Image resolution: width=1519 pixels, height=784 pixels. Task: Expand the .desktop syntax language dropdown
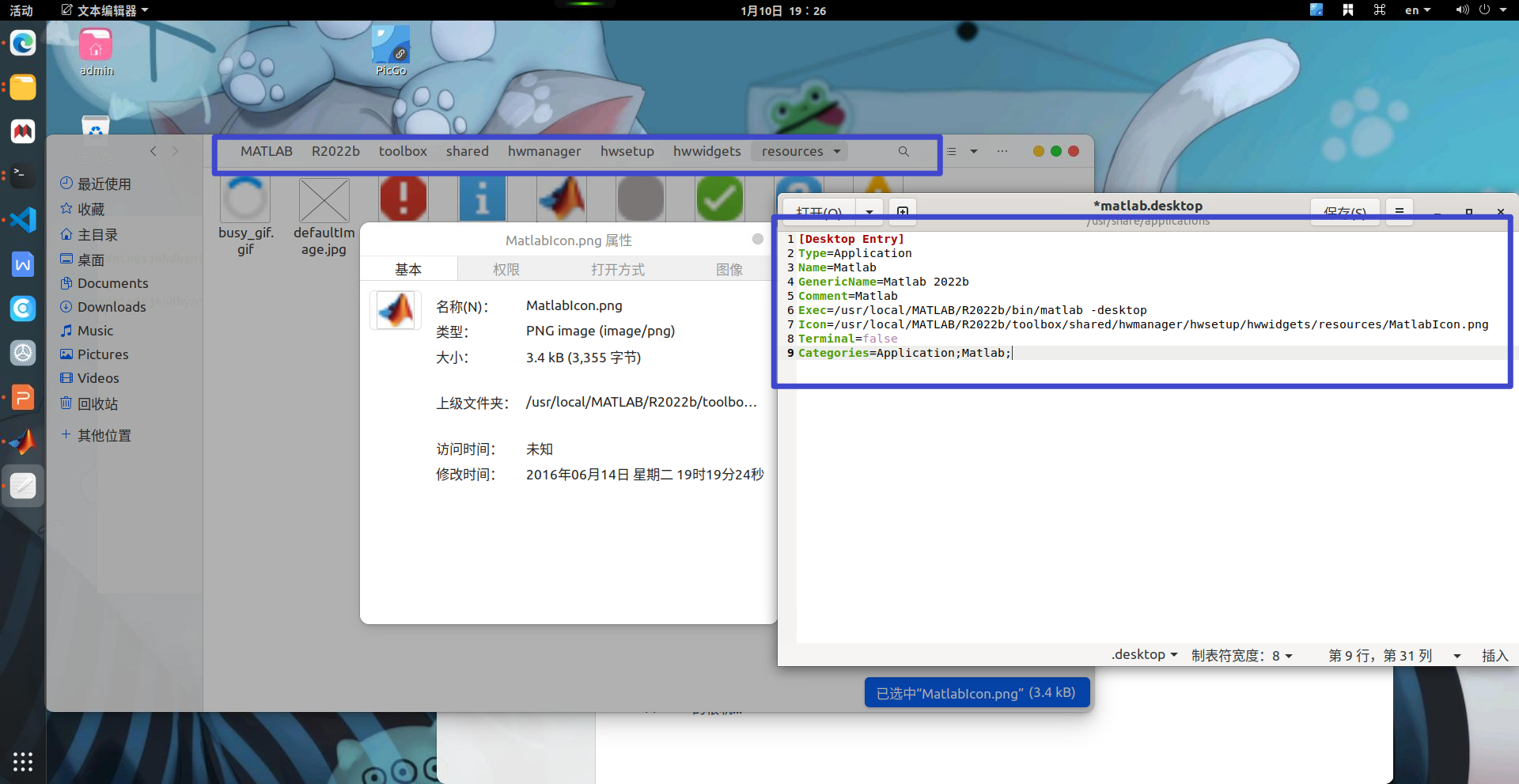pyautogui.click(x=1144, y=655)
